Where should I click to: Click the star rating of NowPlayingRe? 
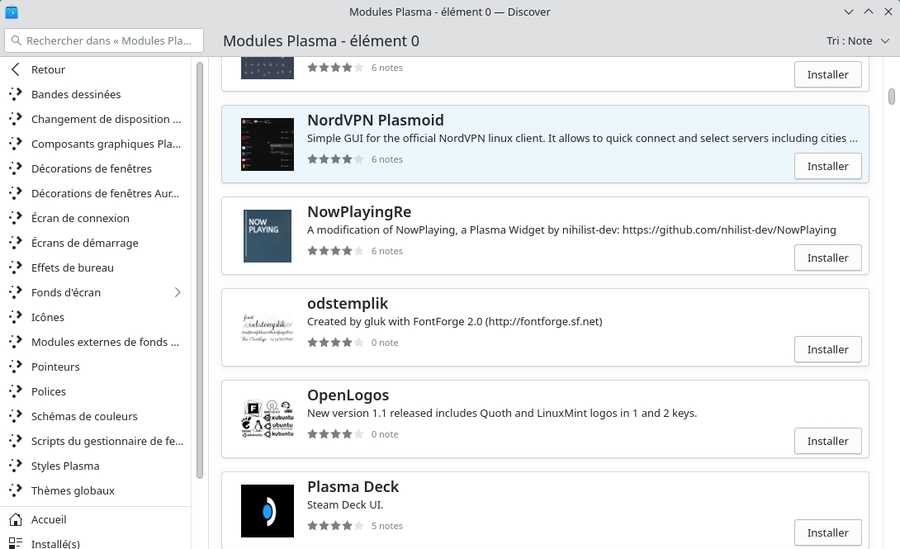tap(335, 251)
